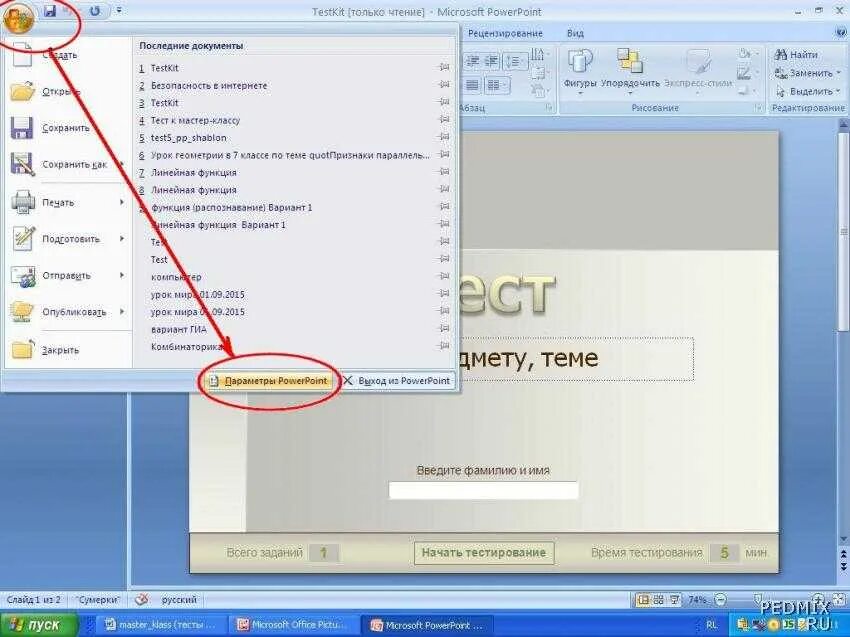Click the shape outline icon in Рисование
Image resolution: width=850 pixels, height=637 pixels.
[746, 72]
